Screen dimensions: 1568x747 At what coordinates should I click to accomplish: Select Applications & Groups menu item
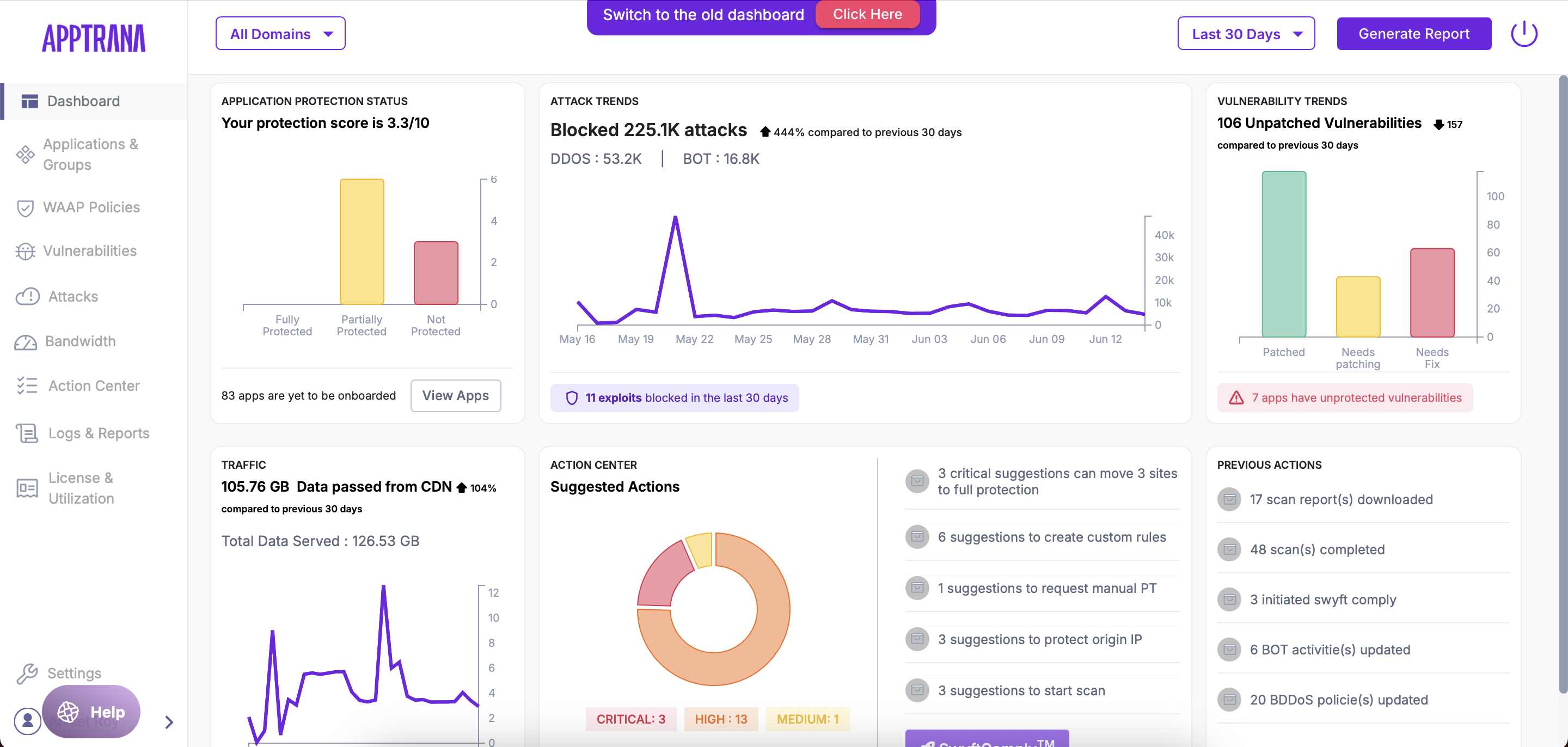90,154
